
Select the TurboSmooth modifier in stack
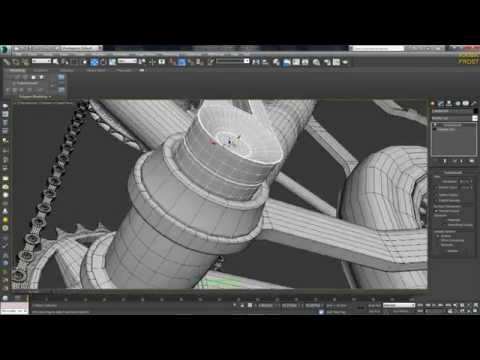(x=453, y=125)
